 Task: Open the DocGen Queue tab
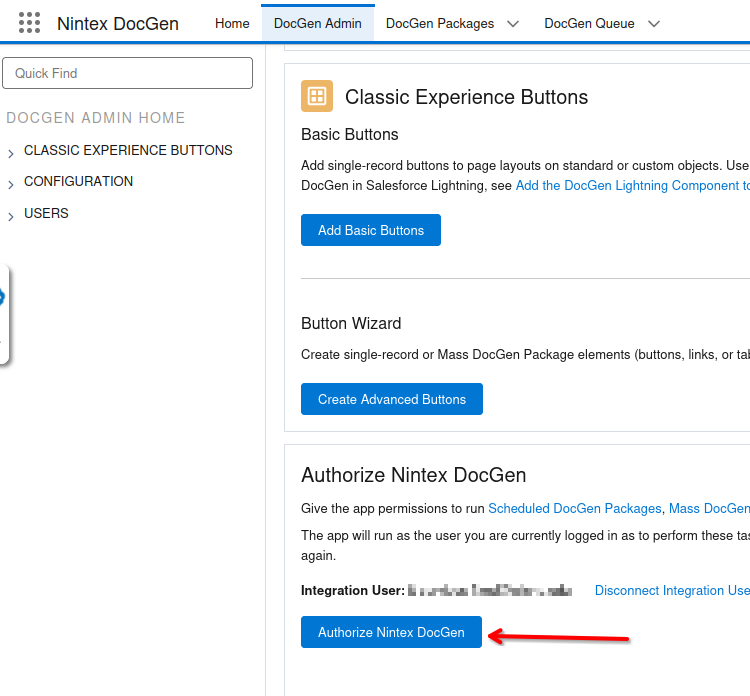coord(590,23)
